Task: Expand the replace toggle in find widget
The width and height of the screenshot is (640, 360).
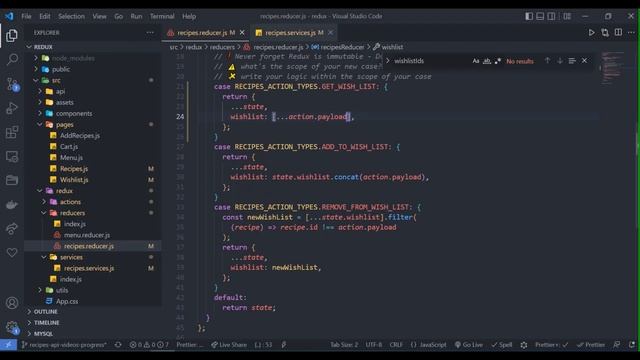Action: [x=387, y=61]
